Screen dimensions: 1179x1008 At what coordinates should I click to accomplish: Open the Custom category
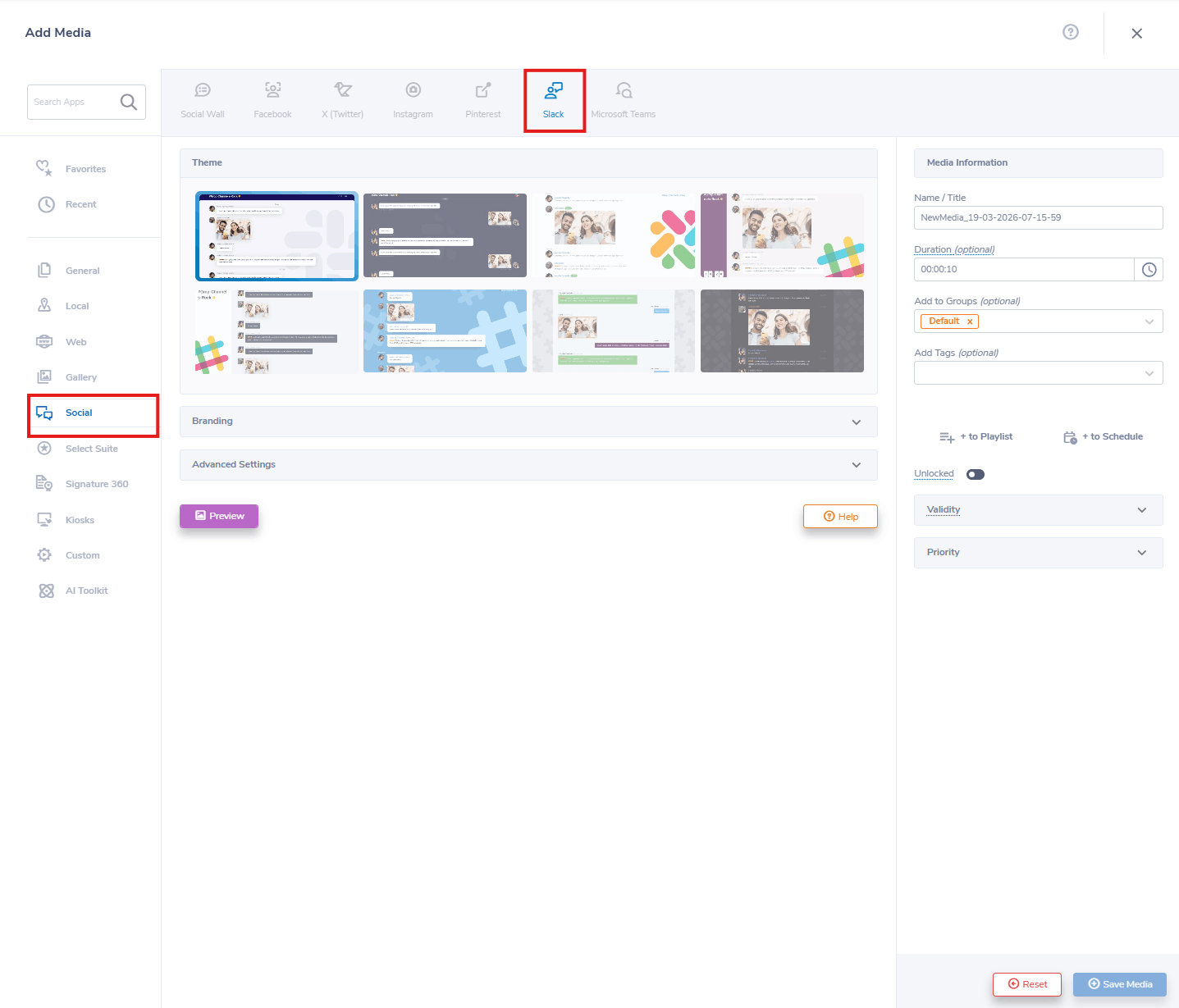(x=82, y=555)
